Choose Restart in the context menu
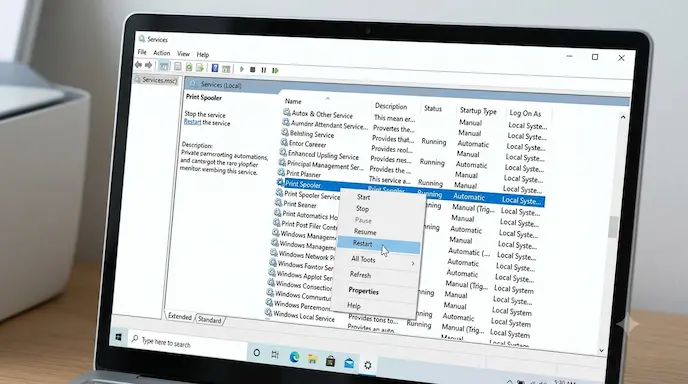Screen dimensions: 688x384 pyautogui.click(x=362, y=244)
